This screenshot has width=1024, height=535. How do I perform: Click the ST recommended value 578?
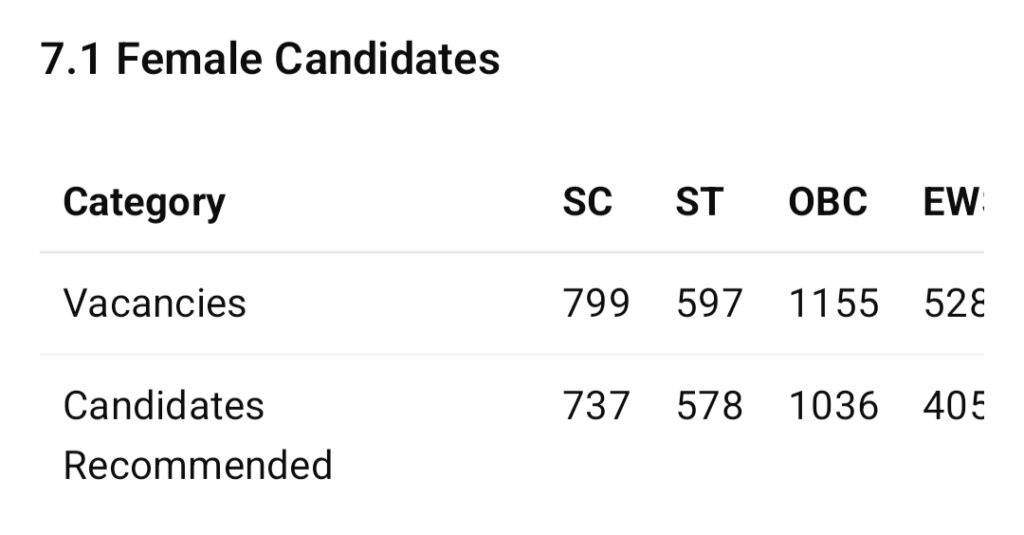click(x=709, y=406)
